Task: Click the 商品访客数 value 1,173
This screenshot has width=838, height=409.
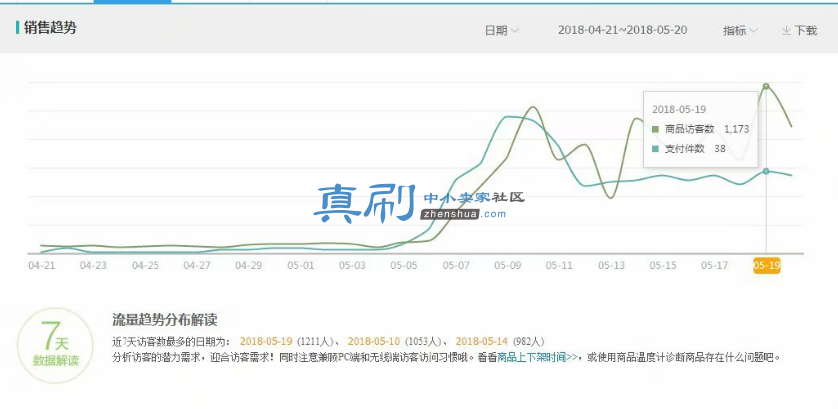Action: 736,129
